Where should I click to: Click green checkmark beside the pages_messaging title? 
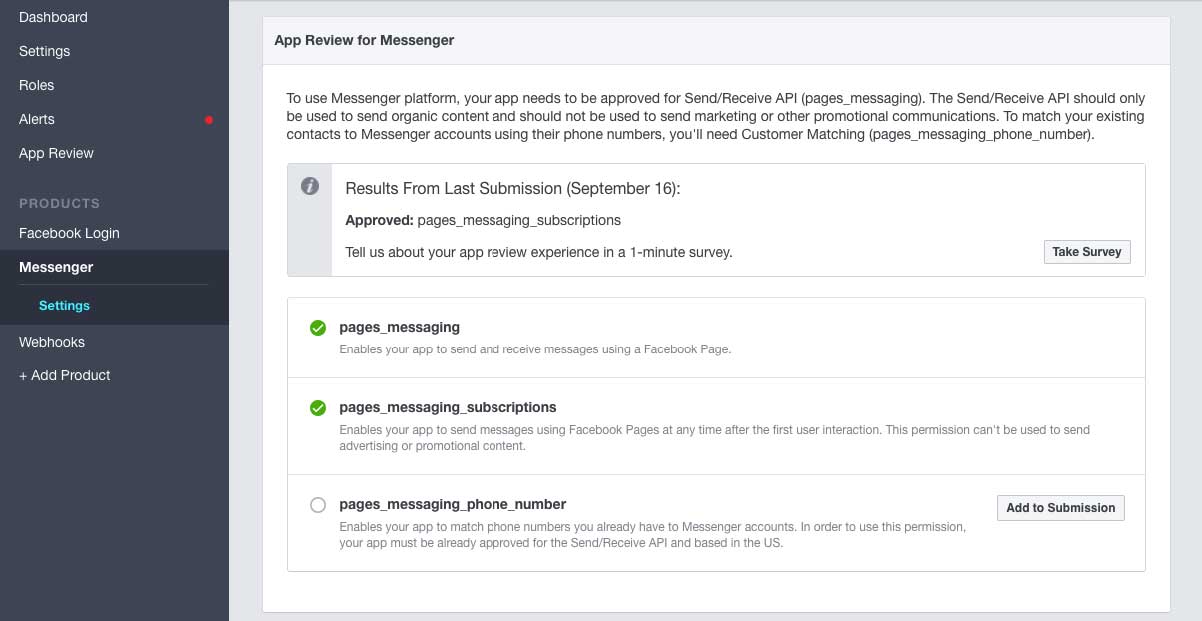318,328
